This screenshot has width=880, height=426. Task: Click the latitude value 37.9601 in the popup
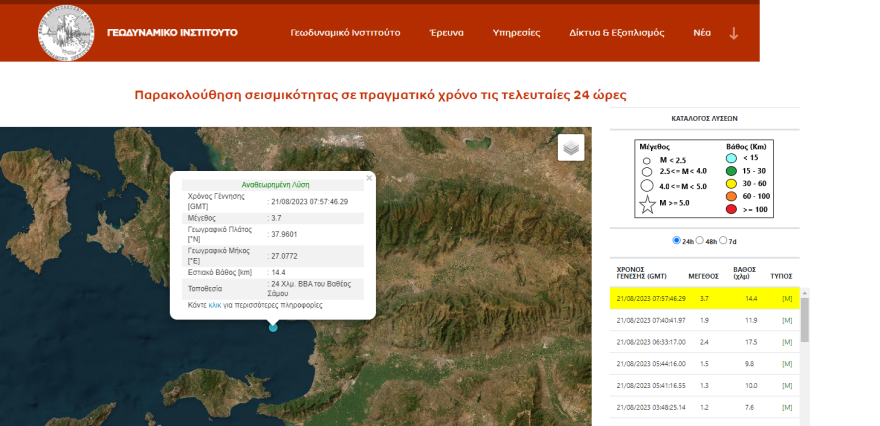(284, 234)
